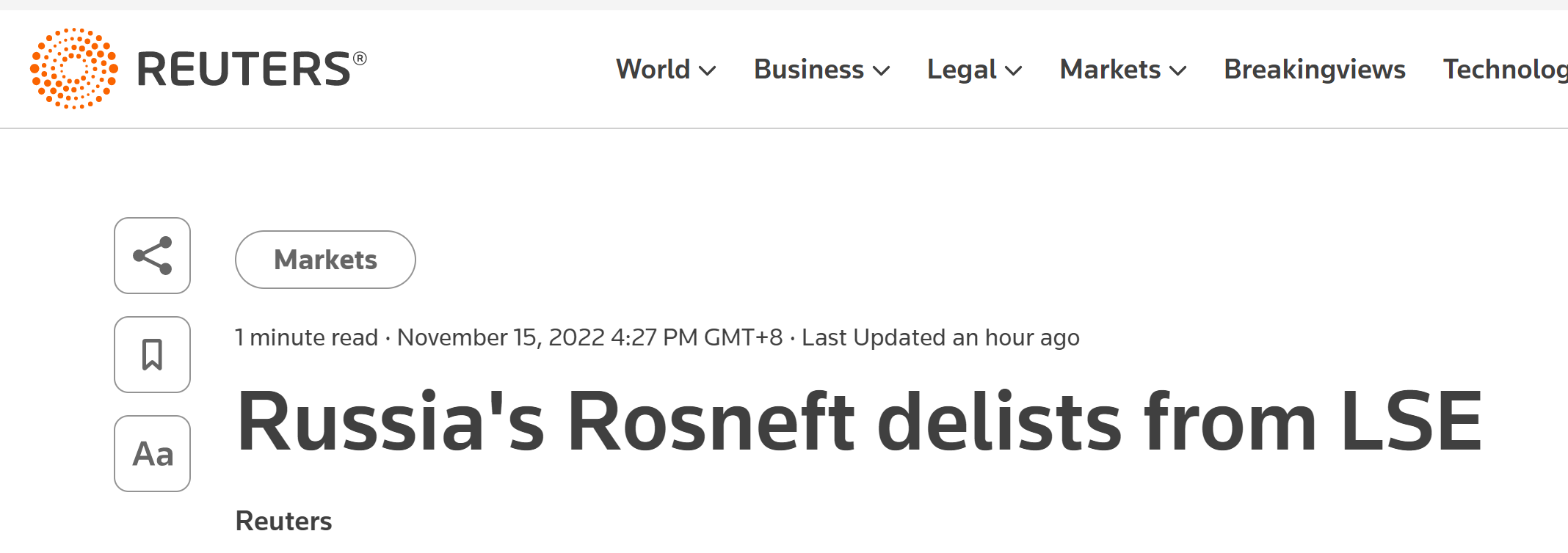This screenshot has width=1568, height=553.
Task: Click the Markets category tag pill
Action: (x=325, y=260)
